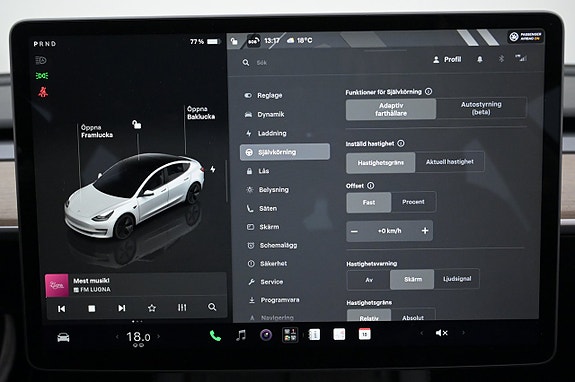Open the Profil driver profile menu

click(x=447, y=59)
